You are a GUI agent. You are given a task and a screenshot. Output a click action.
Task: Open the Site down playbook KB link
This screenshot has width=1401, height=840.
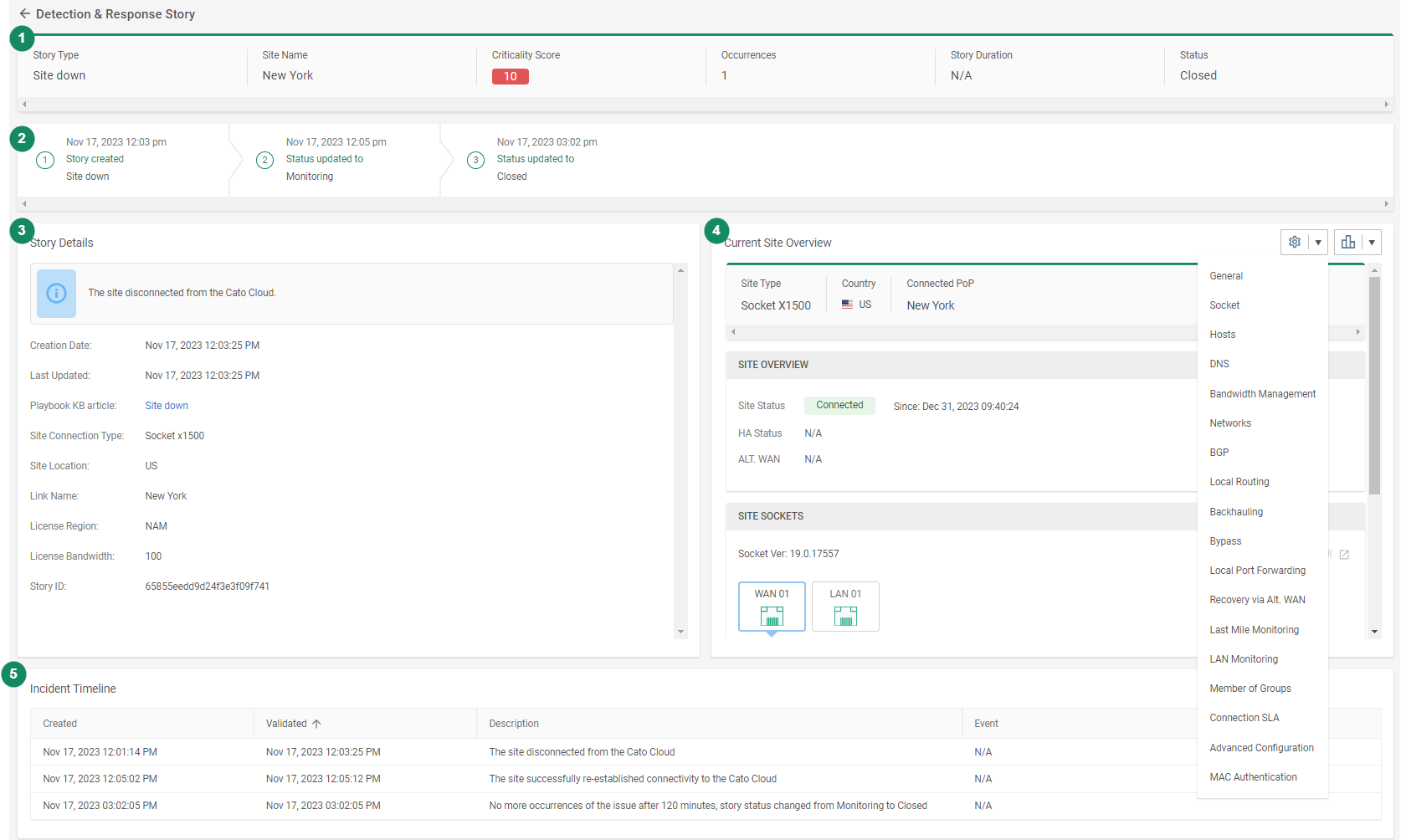[167, 406]
